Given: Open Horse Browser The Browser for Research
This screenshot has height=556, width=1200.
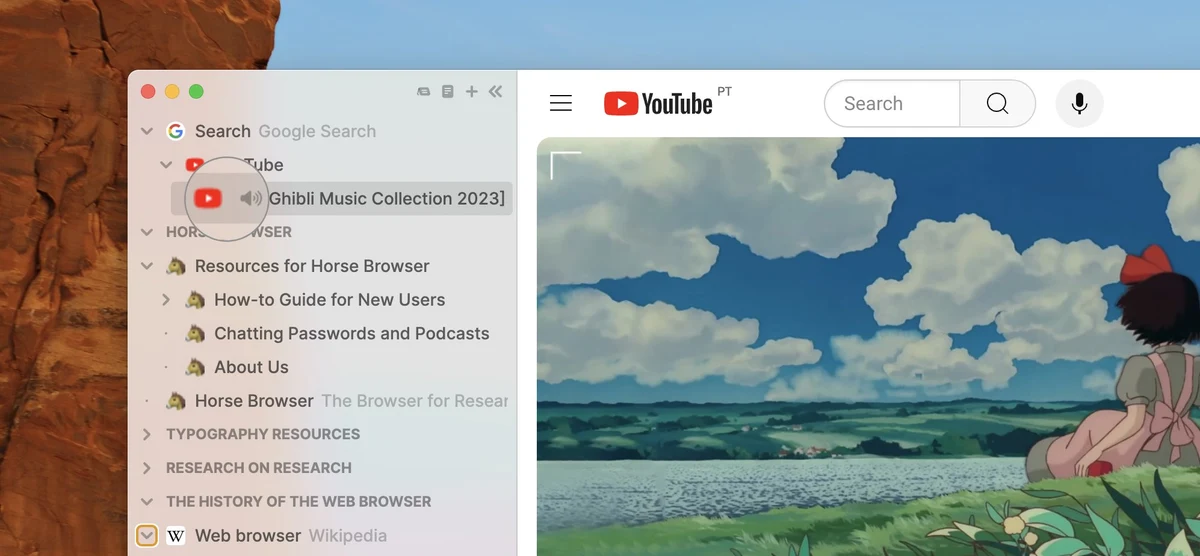Looking at the screenshot, I should 352,401.
